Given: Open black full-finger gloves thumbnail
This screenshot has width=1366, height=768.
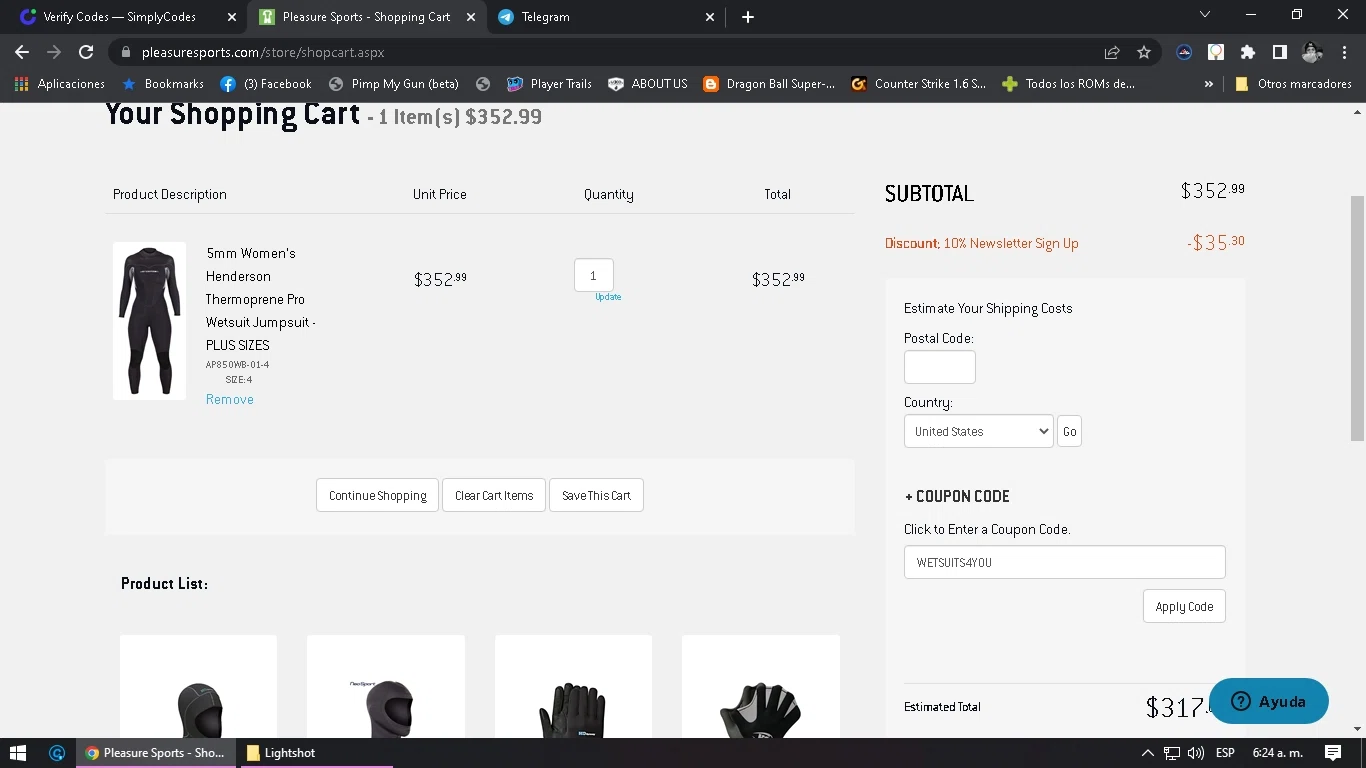Looking at the screenshot, I should pyautogui.click(x=573, y=687).
